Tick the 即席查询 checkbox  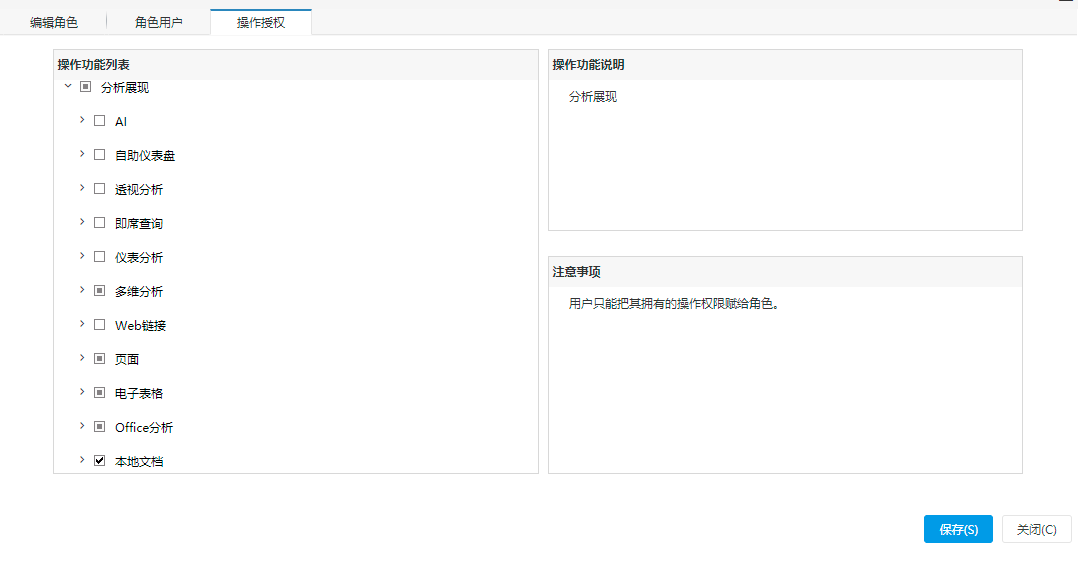tap(100, 223)
